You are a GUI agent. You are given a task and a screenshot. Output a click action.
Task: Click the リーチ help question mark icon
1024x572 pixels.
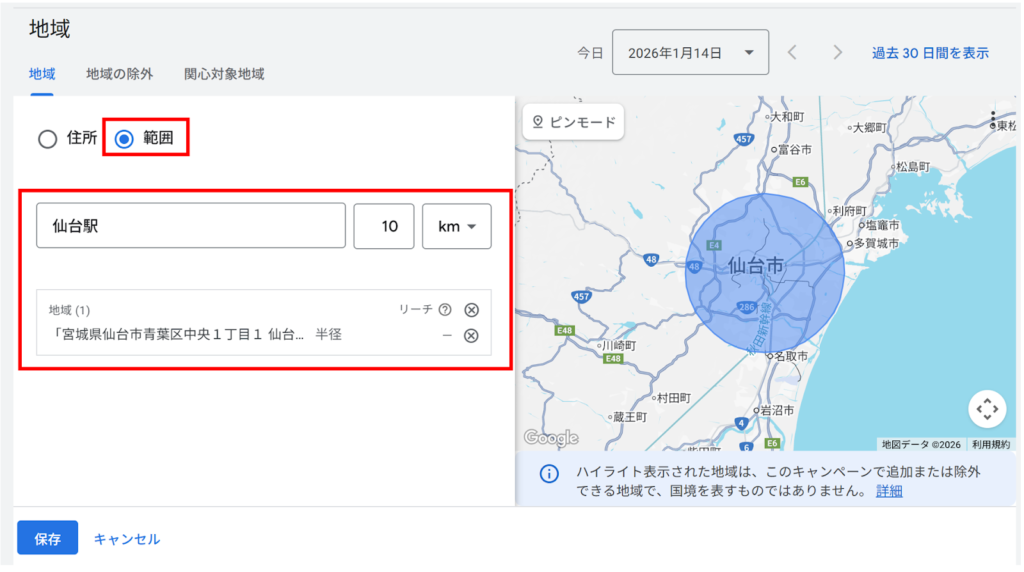[x=445, y=310]
